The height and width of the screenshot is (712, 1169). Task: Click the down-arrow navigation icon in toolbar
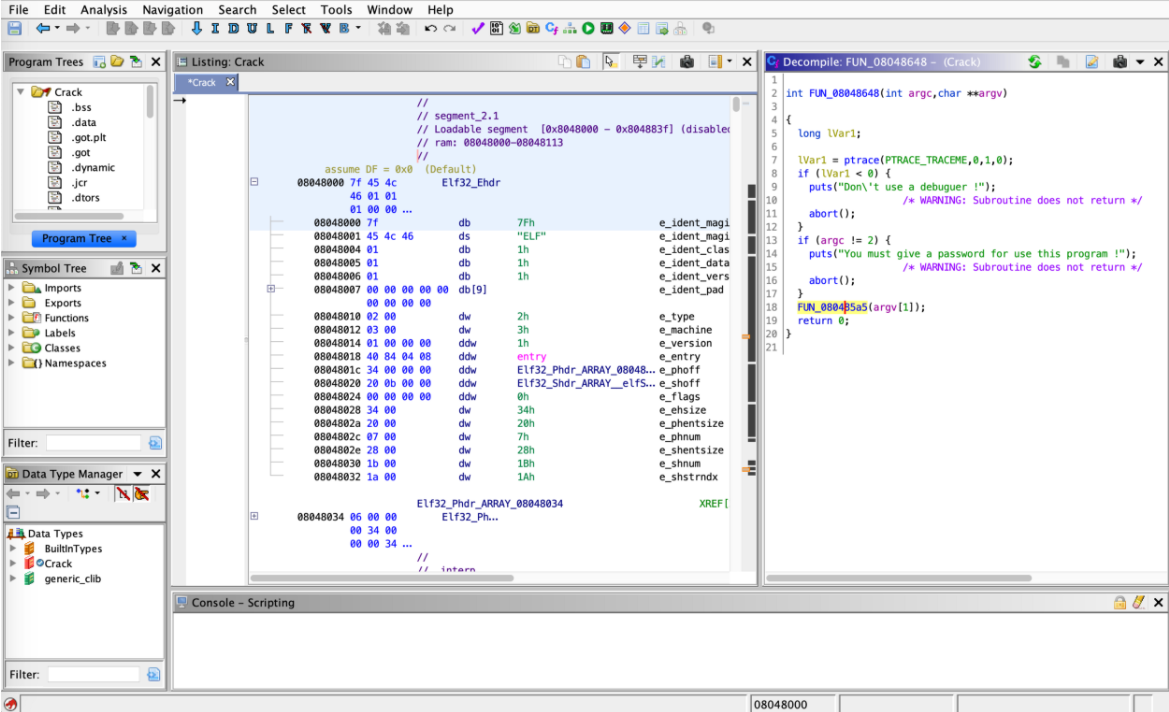point(196,28)
